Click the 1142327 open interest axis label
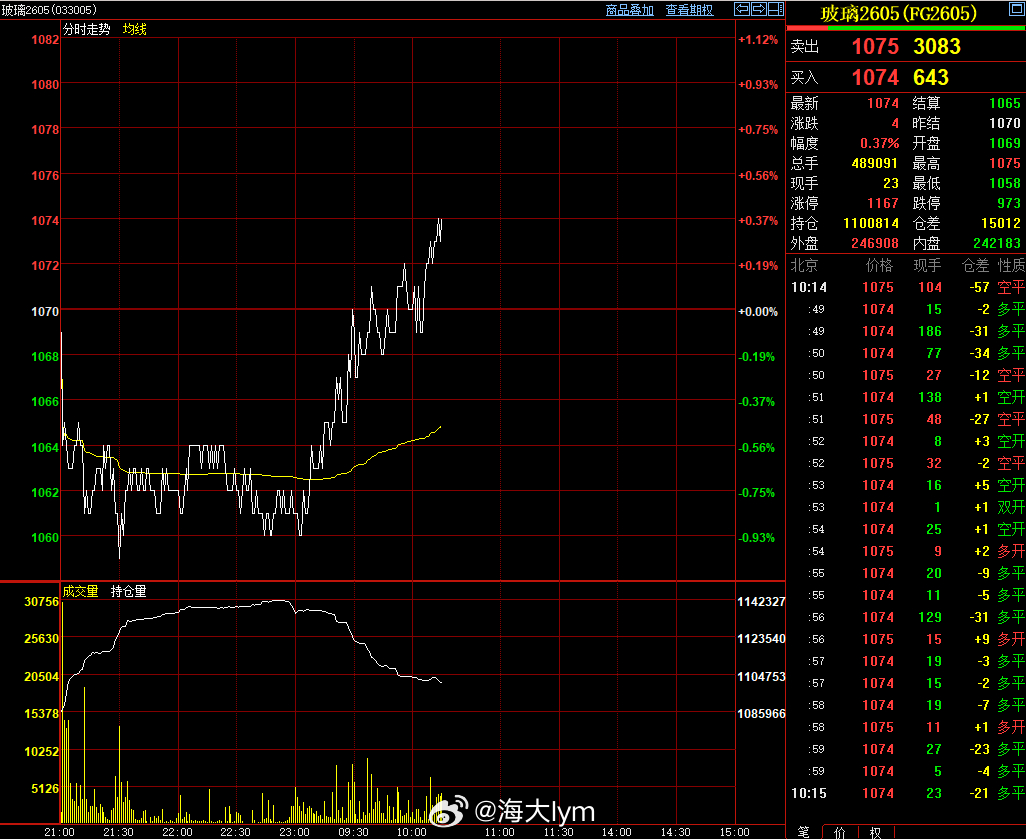The width and height of the screenshot is (1026, 839). 761,602
